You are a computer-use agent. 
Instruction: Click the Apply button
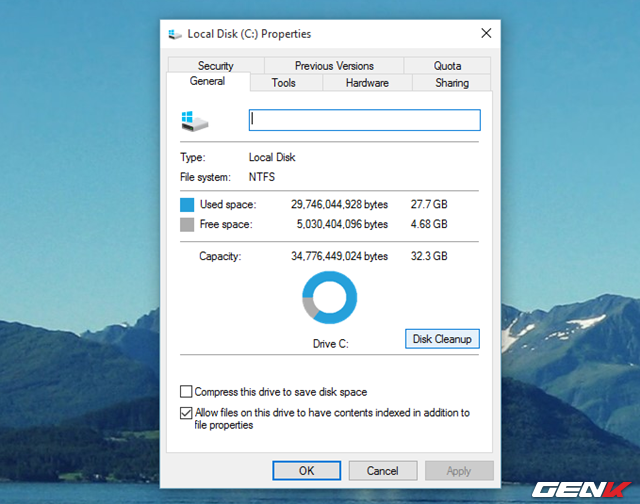[x=459, y=471]
